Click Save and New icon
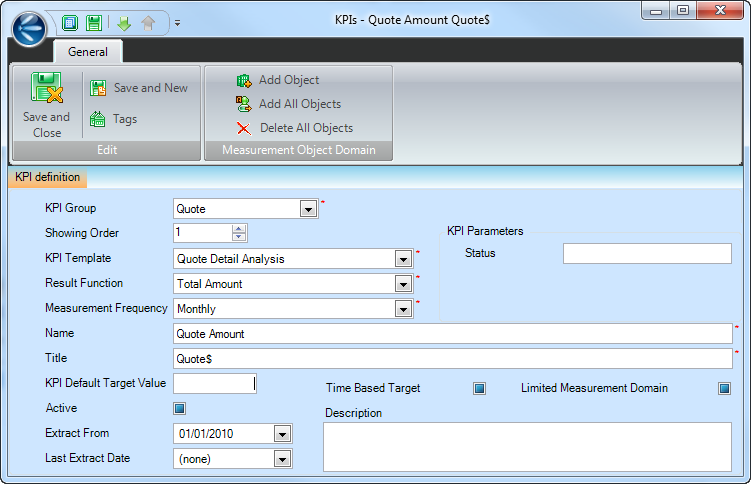Viewport: 751px width, 484px height. tap(98, 88)
